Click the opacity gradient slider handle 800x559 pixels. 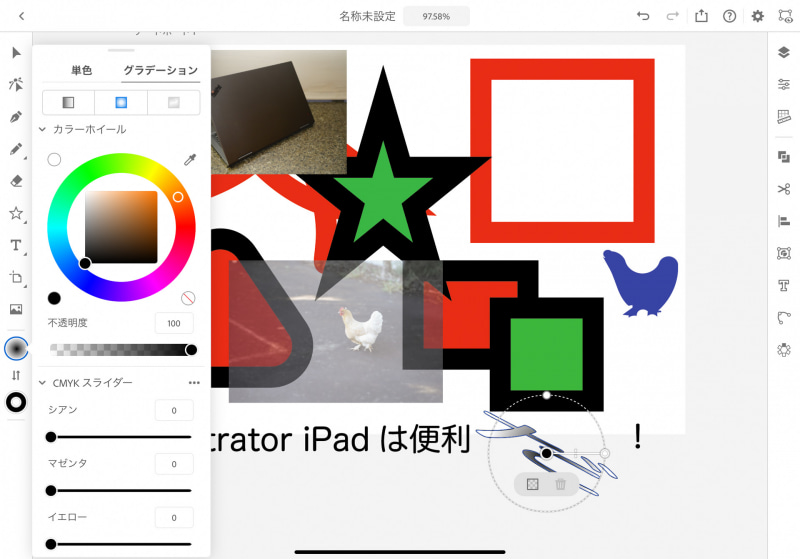[x=191, y=349]
